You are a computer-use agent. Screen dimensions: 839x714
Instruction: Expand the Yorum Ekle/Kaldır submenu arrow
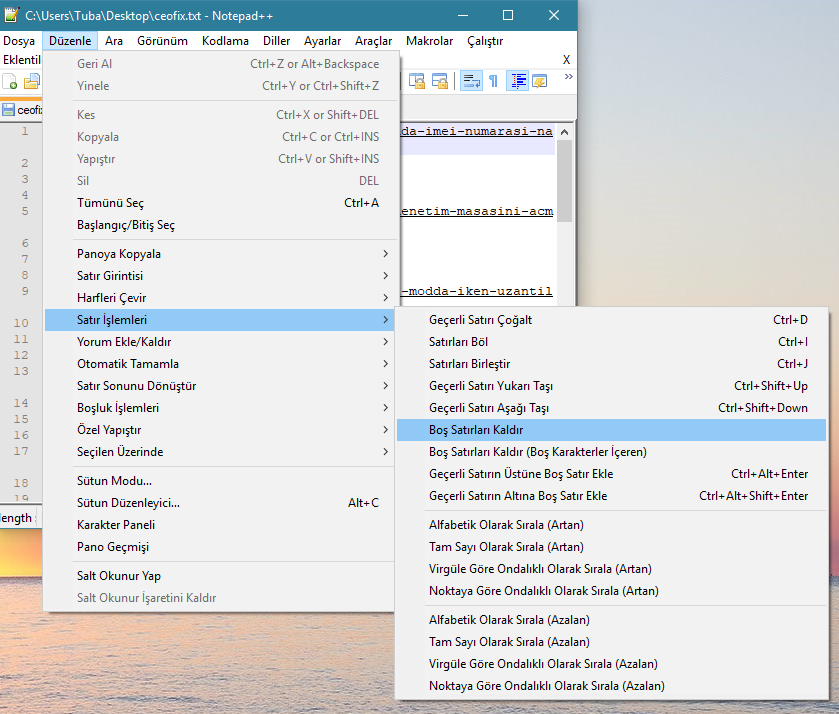point(385,341)
